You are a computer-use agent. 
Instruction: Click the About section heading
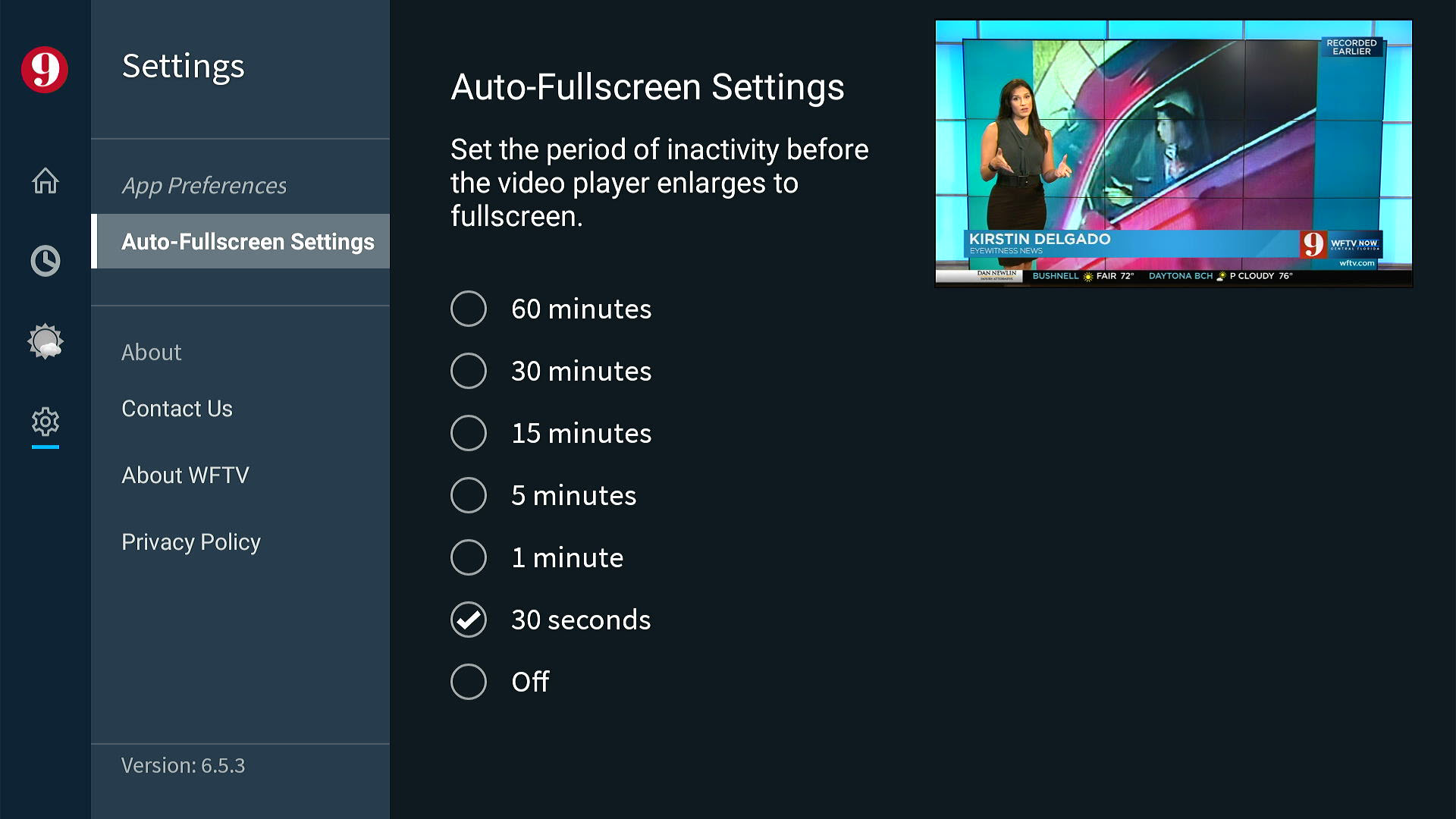151,353
